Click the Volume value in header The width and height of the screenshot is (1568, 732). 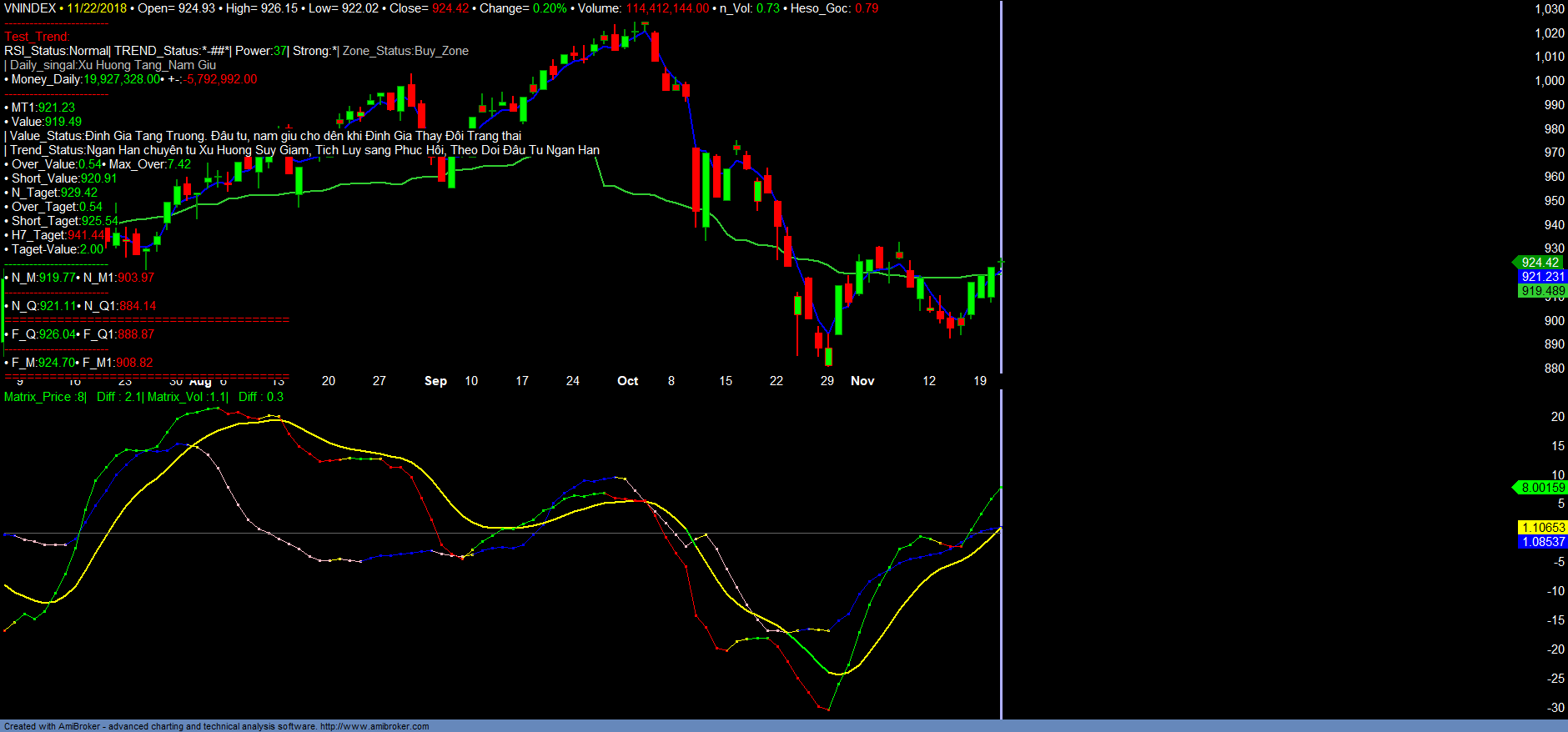(x=667, y=8)
